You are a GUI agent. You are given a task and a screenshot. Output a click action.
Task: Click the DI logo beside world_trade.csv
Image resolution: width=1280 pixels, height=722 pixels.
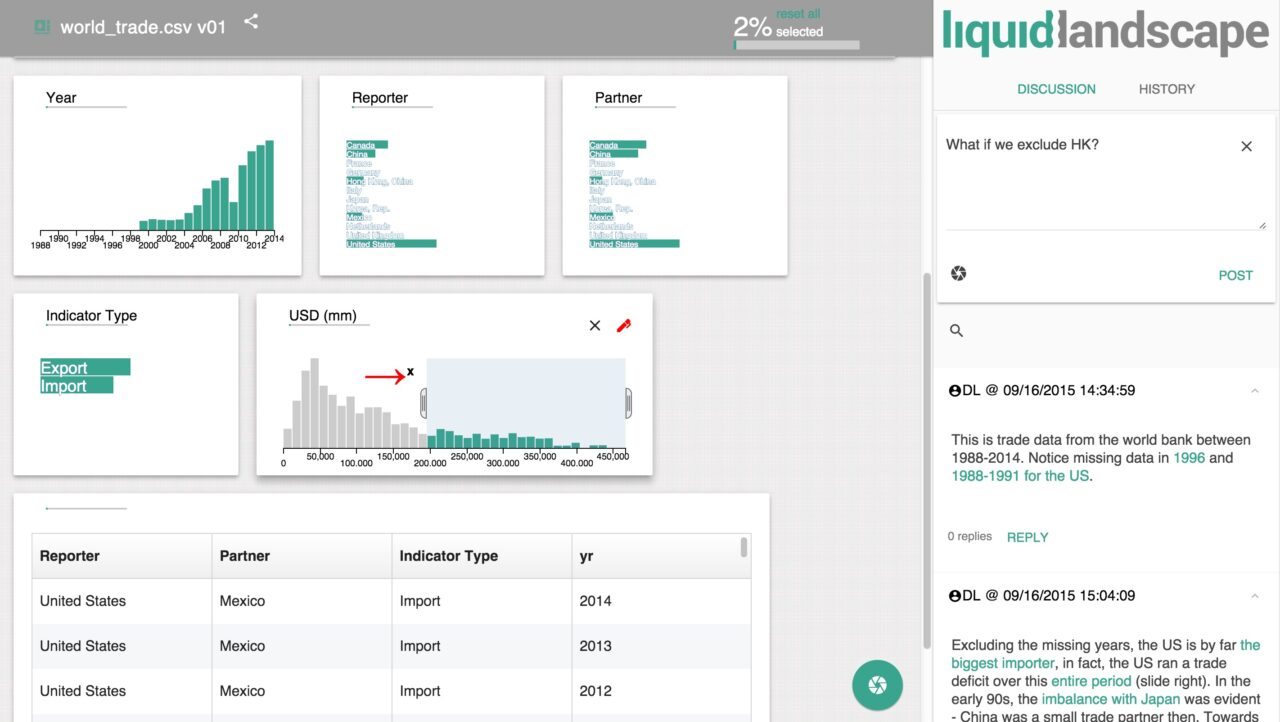(42, 27)
